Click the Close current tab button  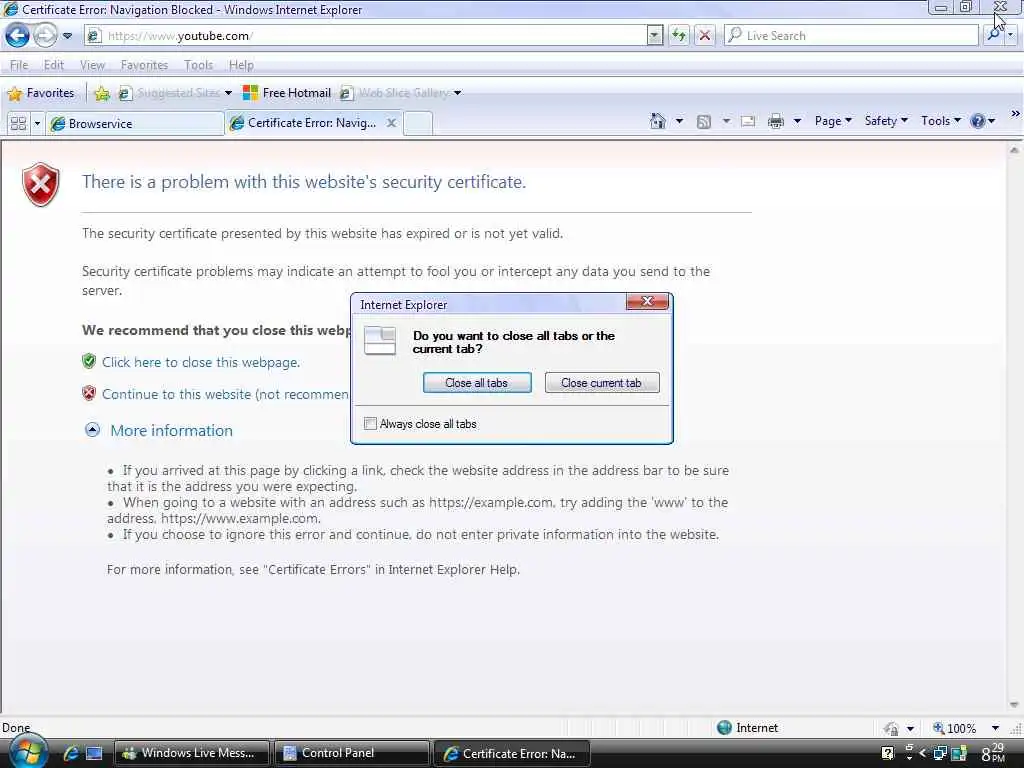(601, 383)
